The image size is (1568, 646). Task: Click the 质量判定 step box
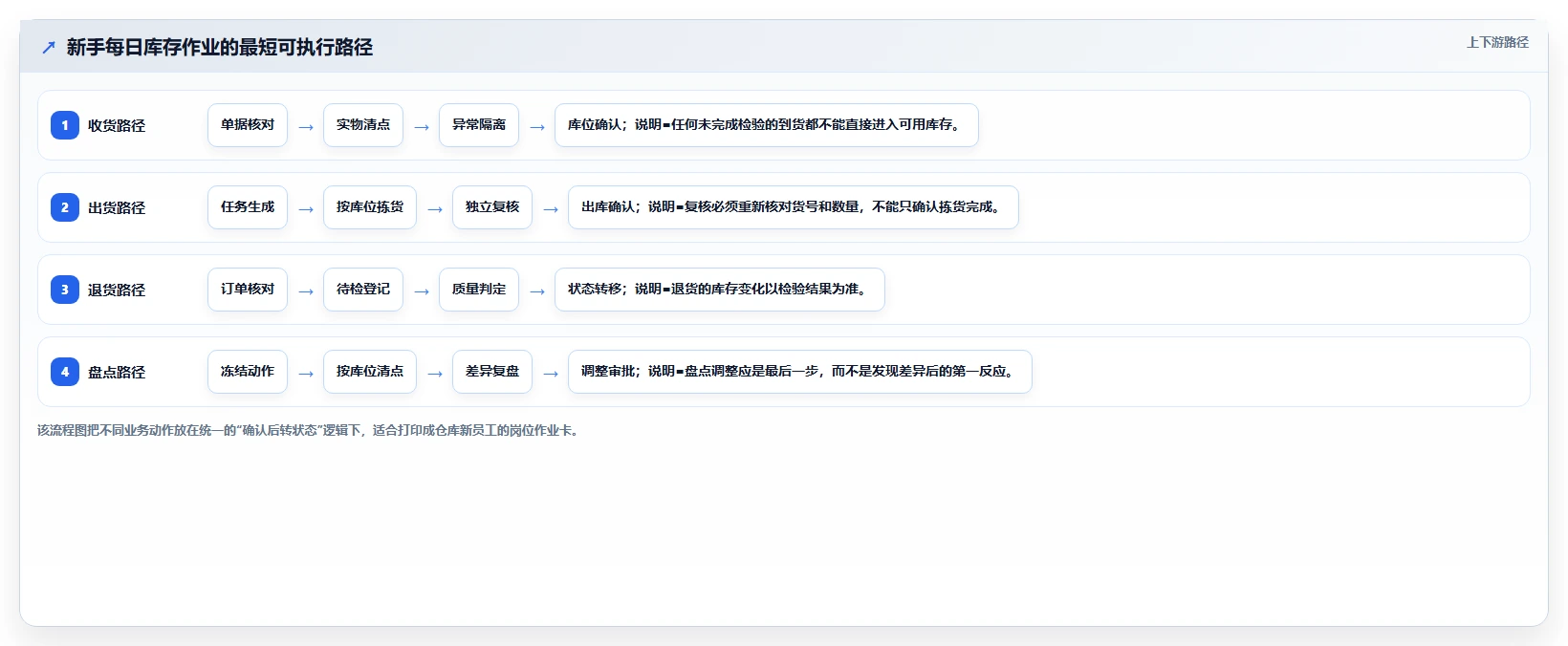(x=479, y=290)
